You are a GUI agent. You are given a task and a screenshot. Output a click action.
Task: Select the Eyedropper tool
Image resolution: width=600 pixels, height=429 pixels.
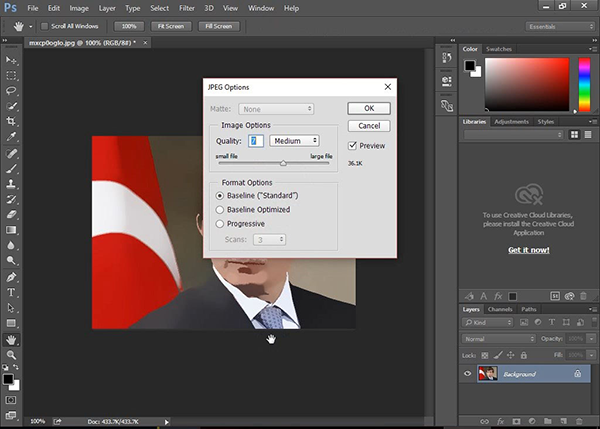[11, 137]
